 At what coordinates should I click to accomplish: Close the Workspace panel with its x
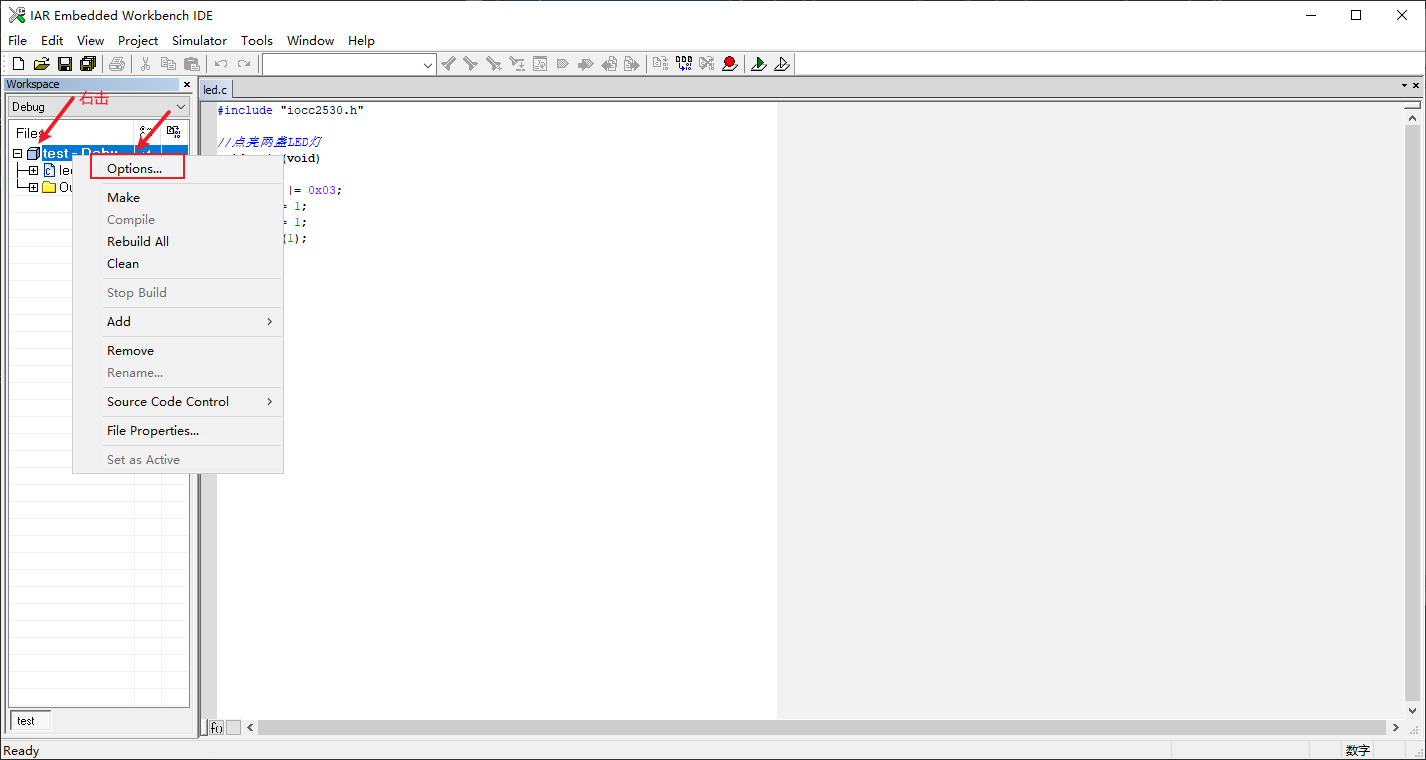[x=186, y=84]
